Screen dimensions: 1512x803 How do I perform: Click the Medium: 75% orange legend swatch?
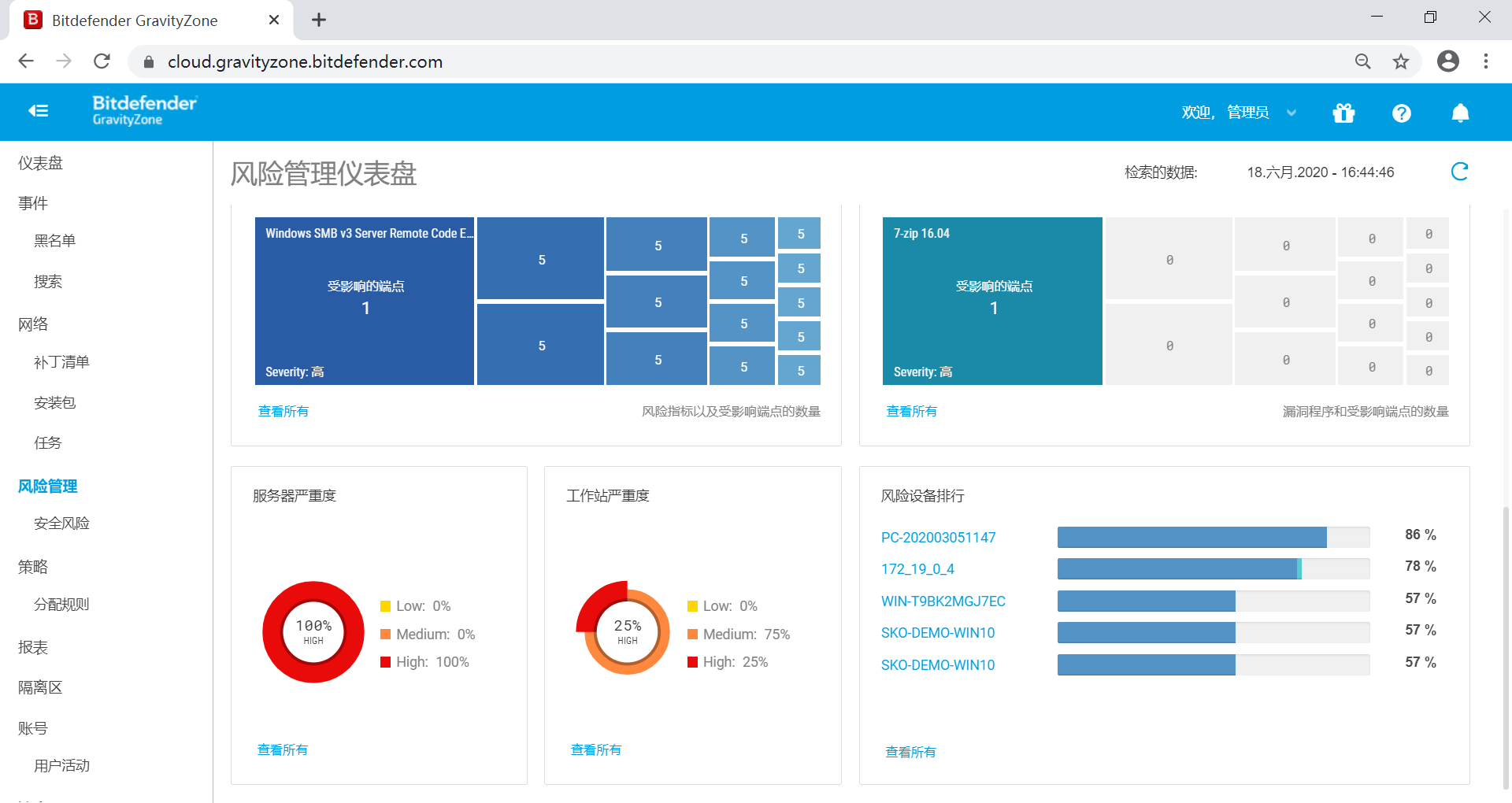[693, 634]
